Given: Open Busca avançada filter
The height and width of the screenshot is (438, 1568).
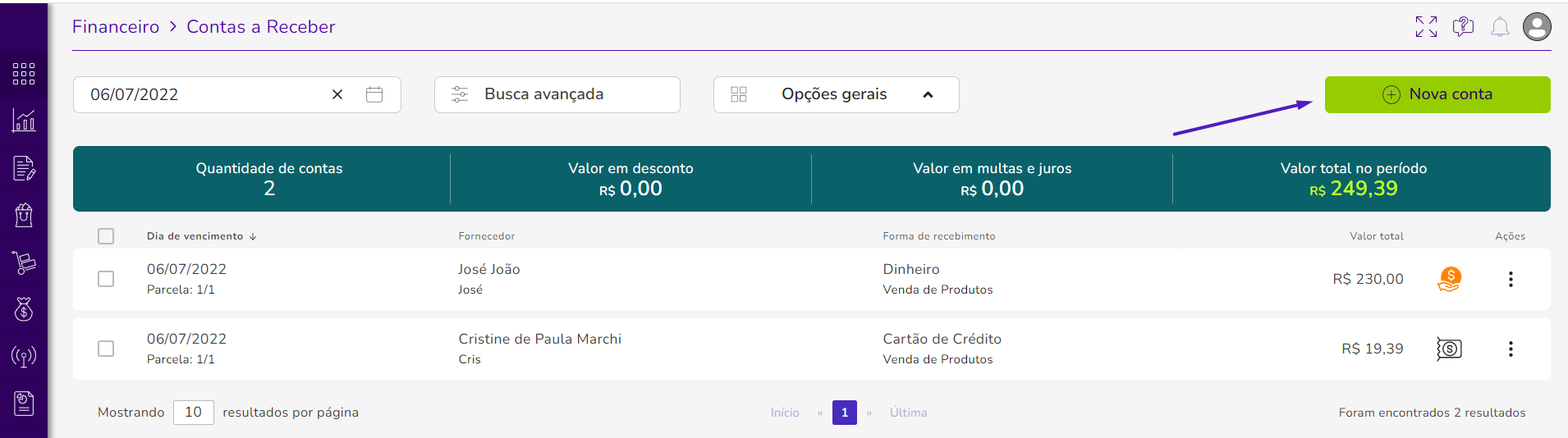Looking at the screenshot, I should point(557,94).
